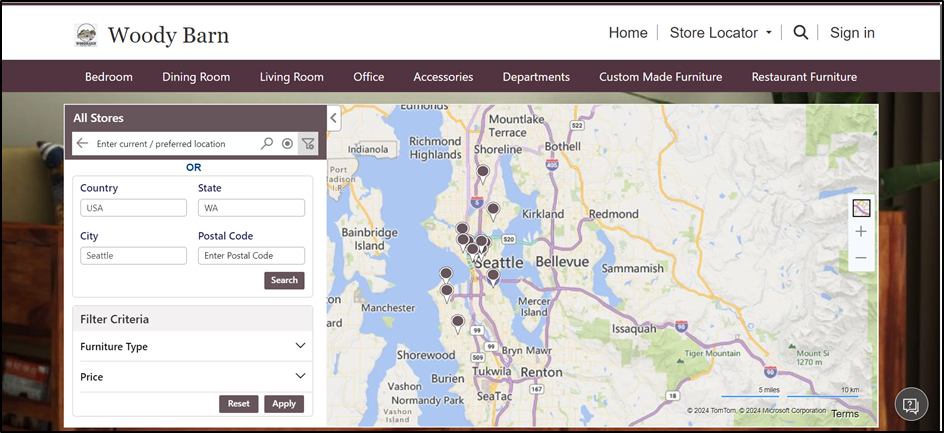The image size is (944, 433).
Task: Expand the Price filter
Action: (300, 377)
